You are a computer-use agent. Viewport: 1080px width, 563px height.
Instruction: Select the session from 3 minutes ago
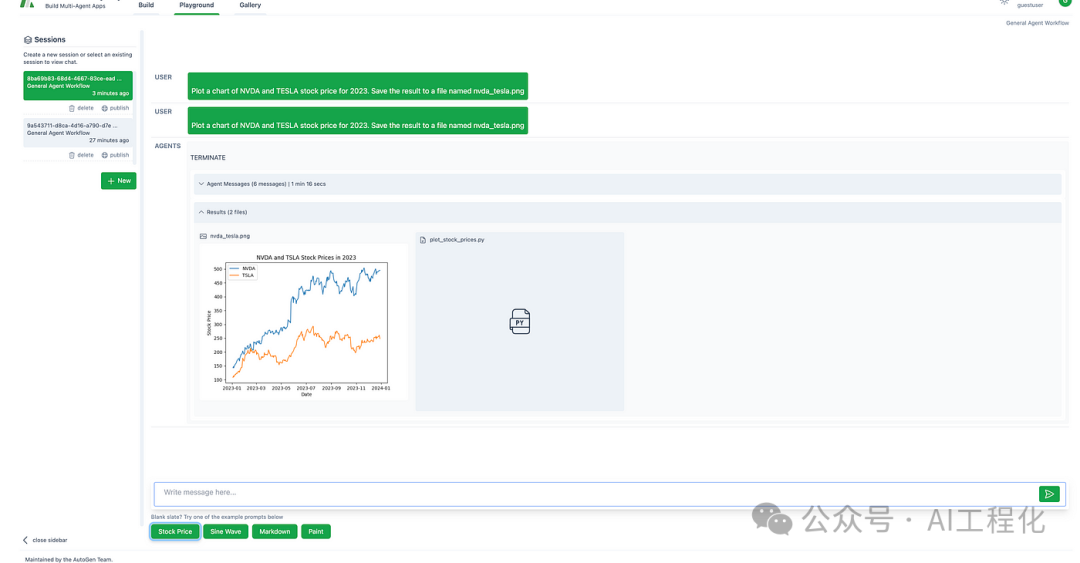[78, 85]
